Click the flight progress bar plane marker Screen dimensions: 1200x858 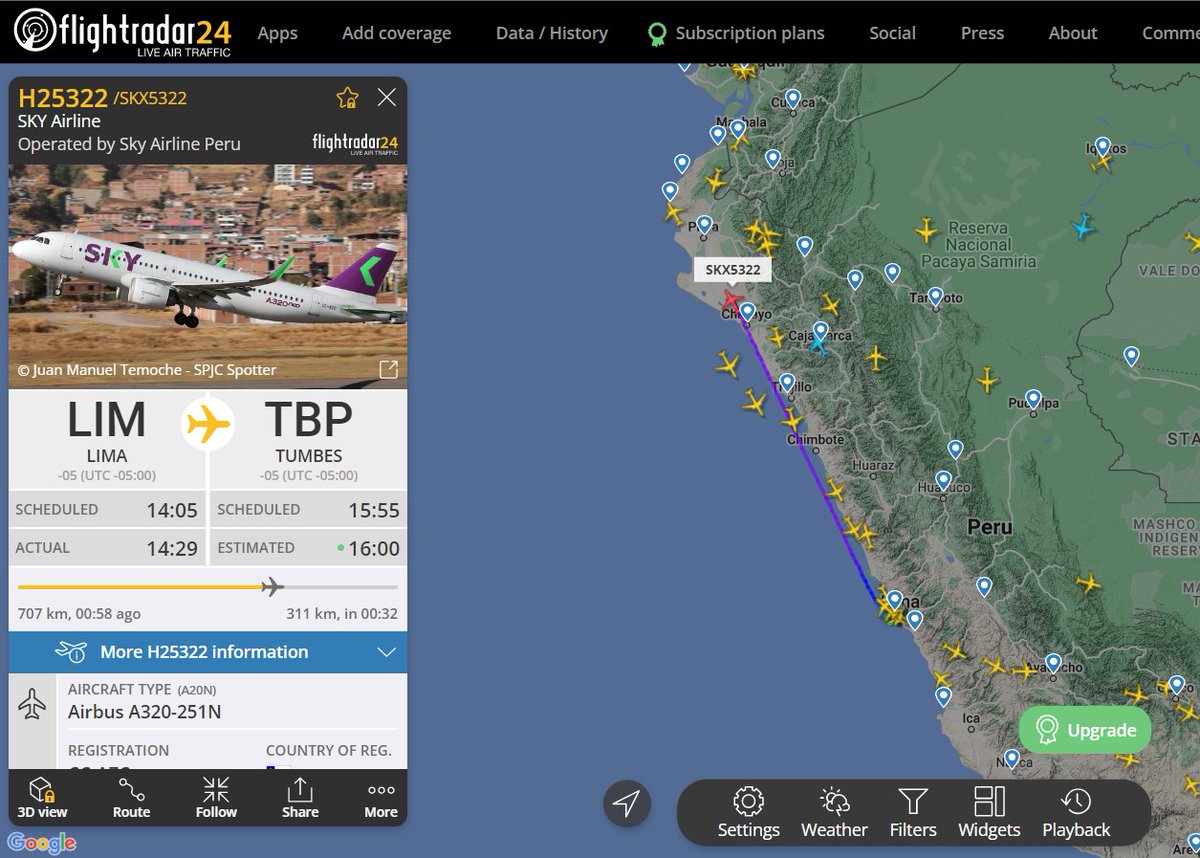(x=272, y=586)
